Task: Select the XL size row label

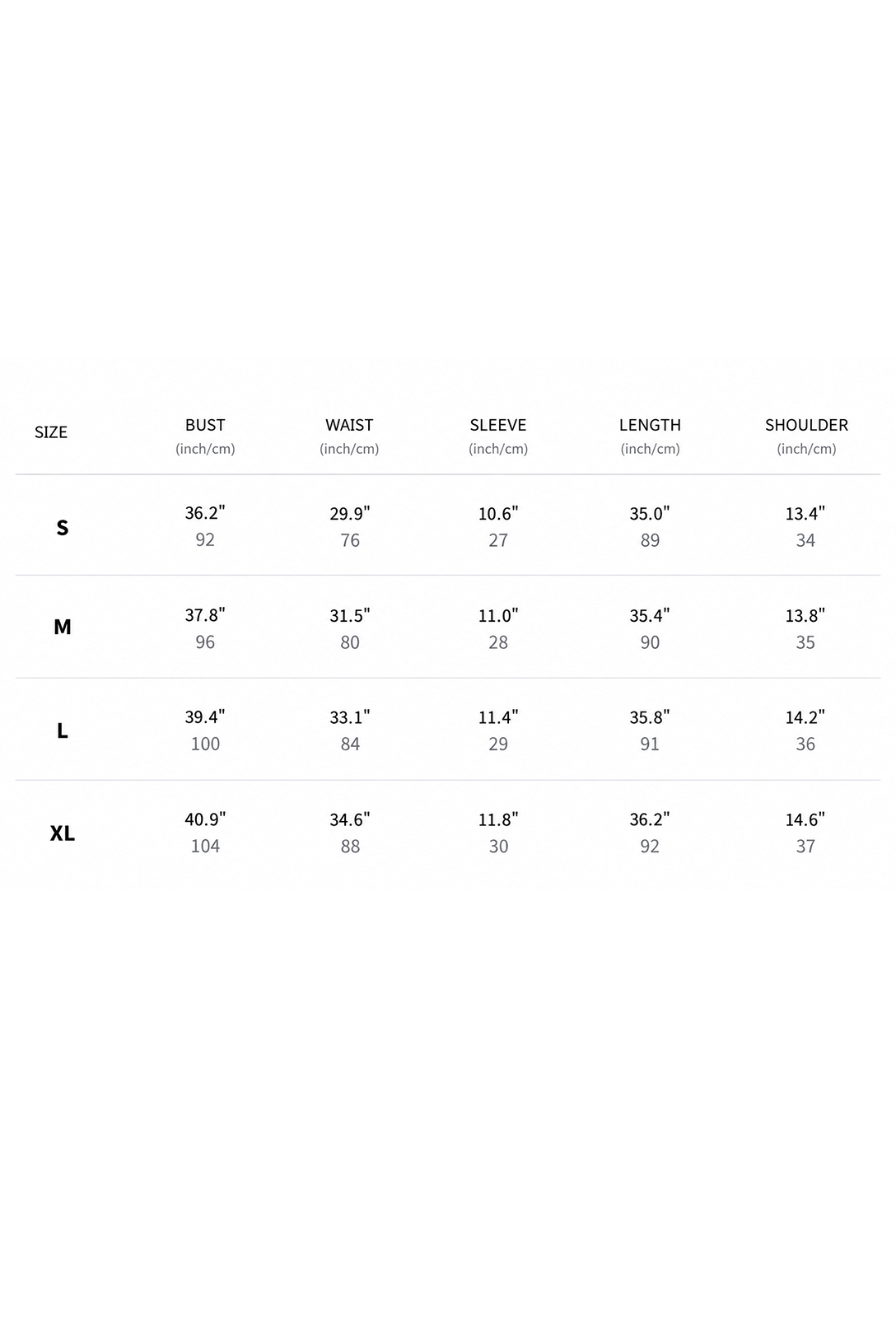Action: (x=63, y=833)
